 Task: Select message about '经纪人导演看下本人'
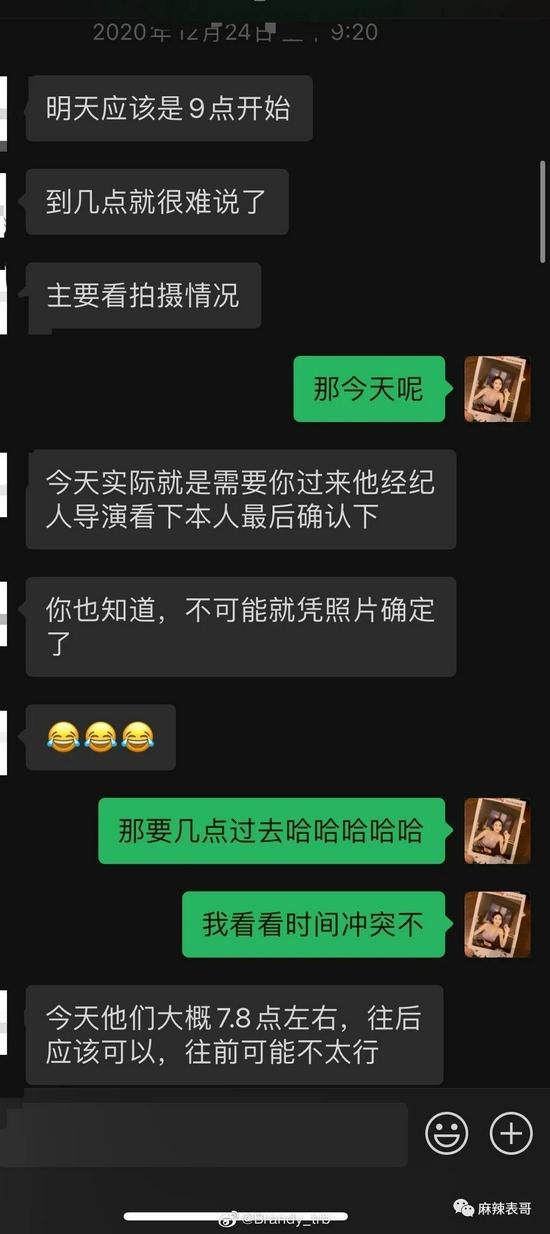(241, 499)
